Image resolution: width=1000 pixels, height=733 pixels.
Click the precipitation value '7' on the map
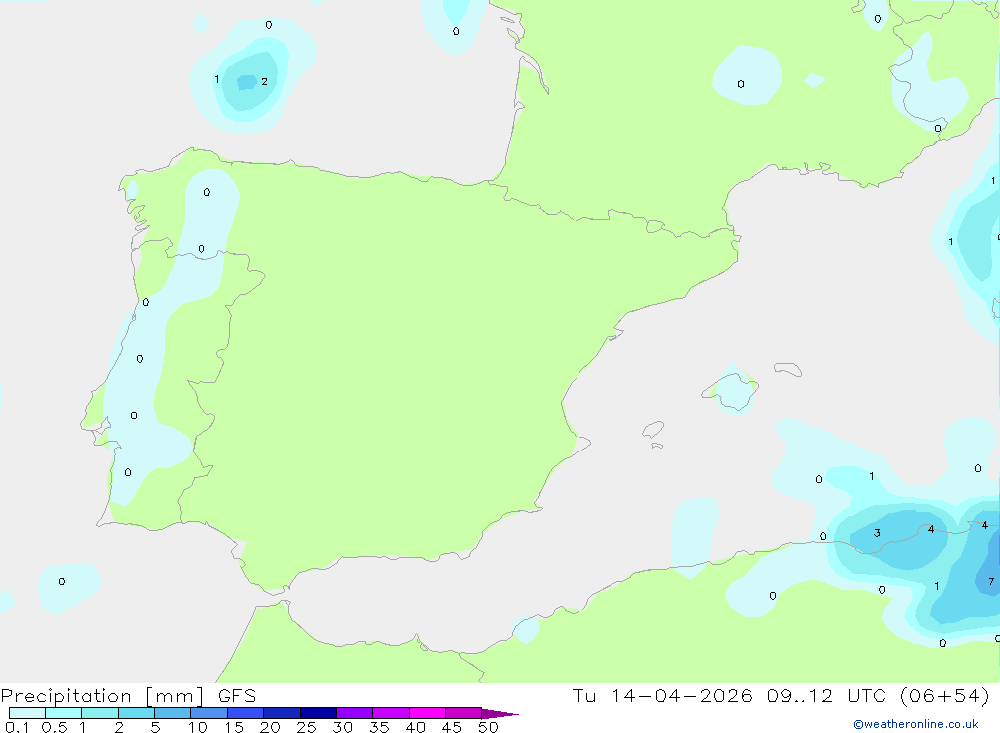[990, 581]
